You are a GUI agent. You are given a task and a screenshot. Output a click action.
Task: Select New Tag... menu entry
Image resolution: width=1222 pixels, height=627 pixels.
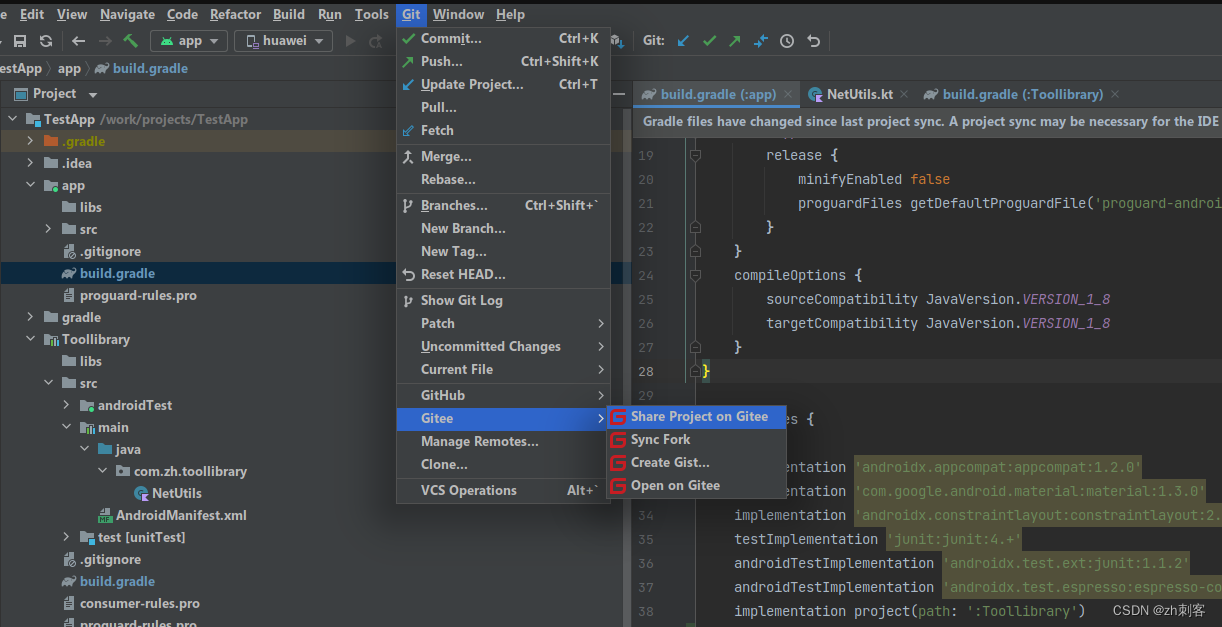[503, 251]
